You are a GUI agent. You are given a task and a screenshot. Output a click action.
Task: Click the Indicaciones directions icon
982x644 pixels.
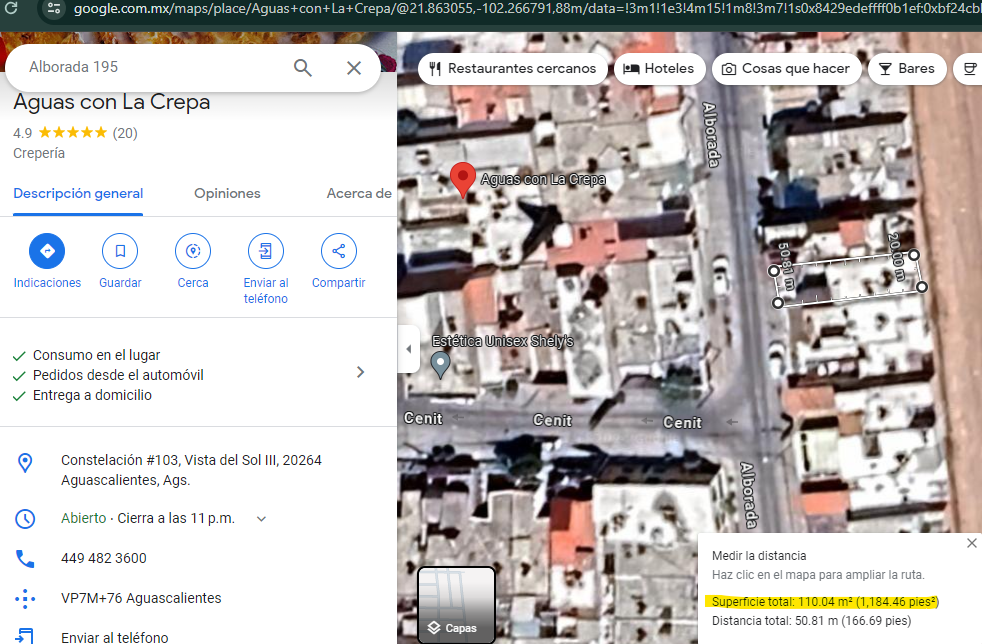coord(47,250)
